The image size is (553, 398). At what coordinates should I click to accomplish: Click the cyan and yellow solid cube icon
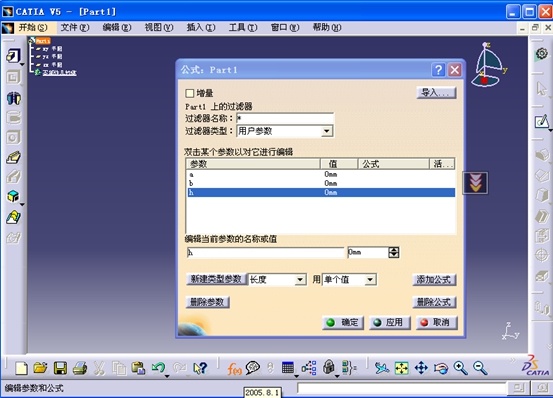pos(13,196)
